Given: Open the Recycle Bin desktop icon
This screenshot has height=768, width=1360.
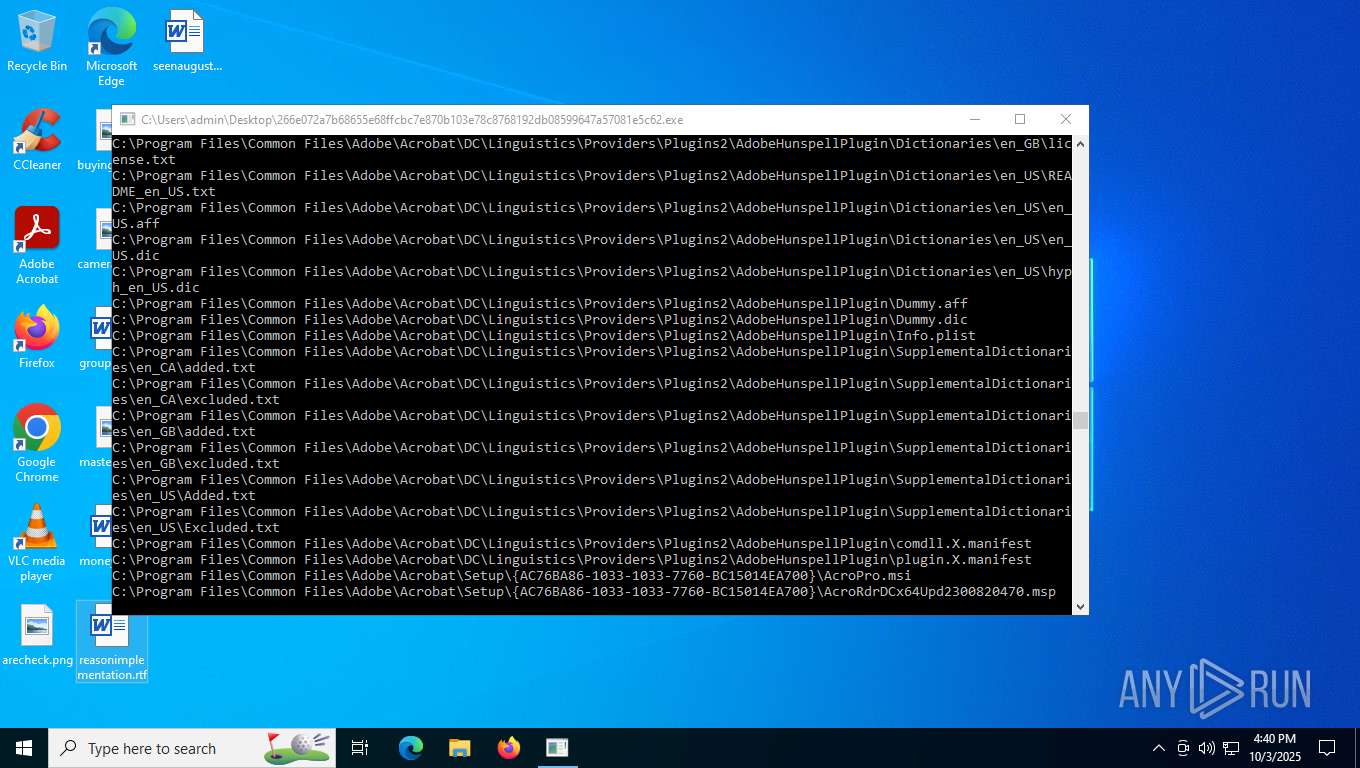Looking at the screenshot, I should (x=37, y=42).
